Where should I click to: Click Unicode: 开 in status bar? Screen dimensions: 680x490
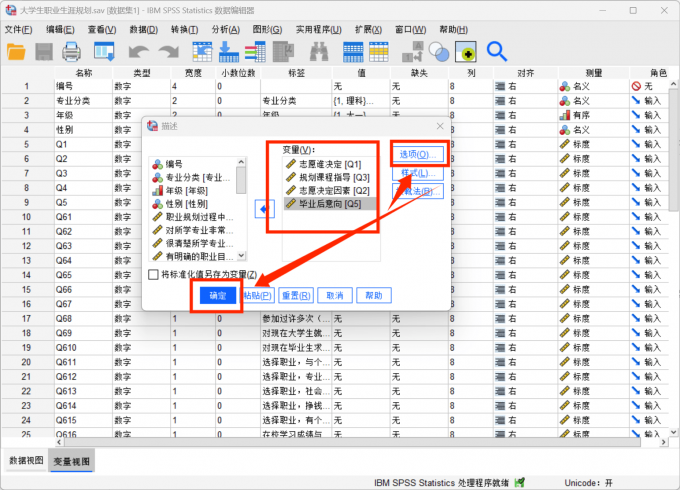[x=588, y=483]
